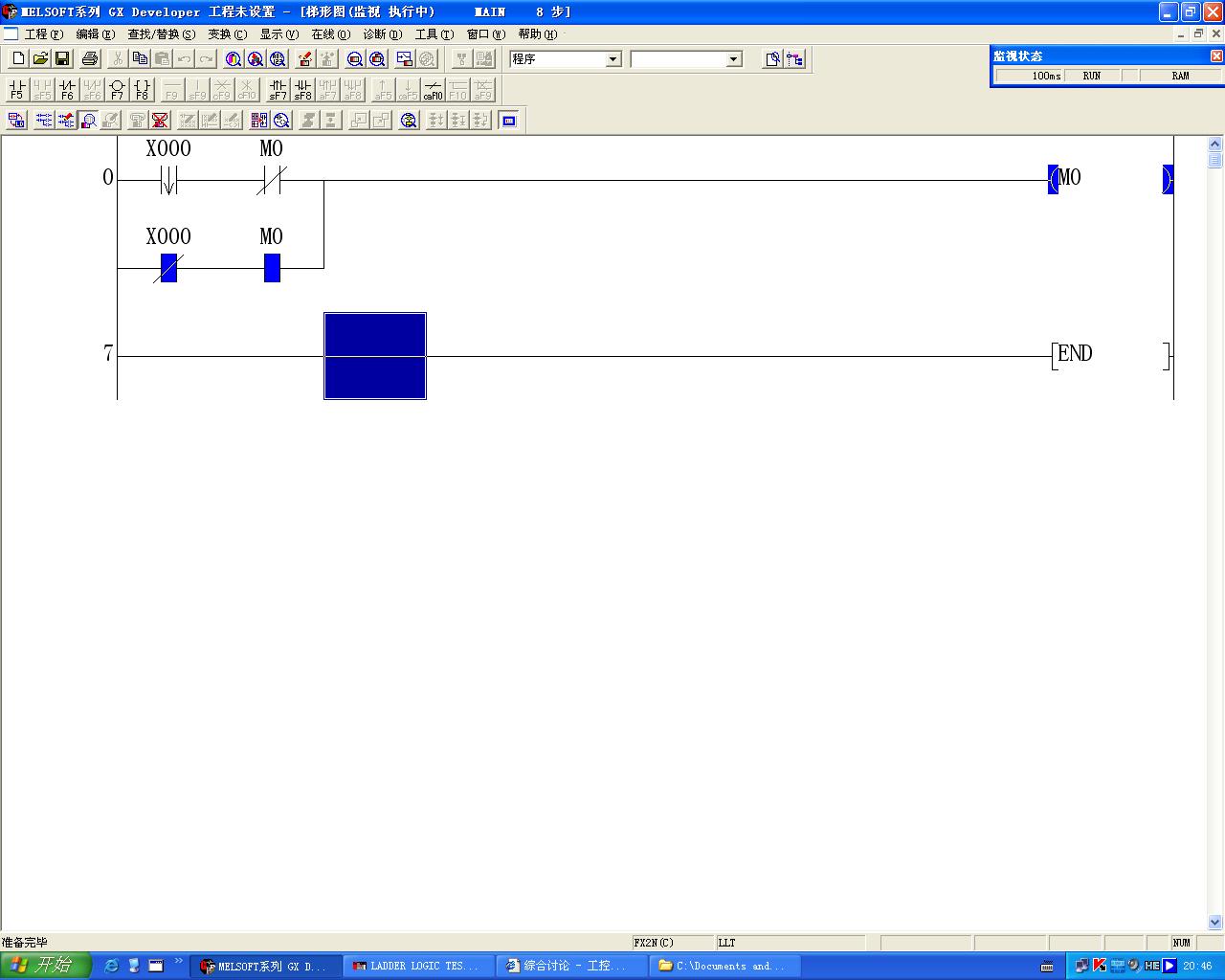Click the Copy icon in toolbar
The image size is (1225, 980).
[x=140, y=59]
